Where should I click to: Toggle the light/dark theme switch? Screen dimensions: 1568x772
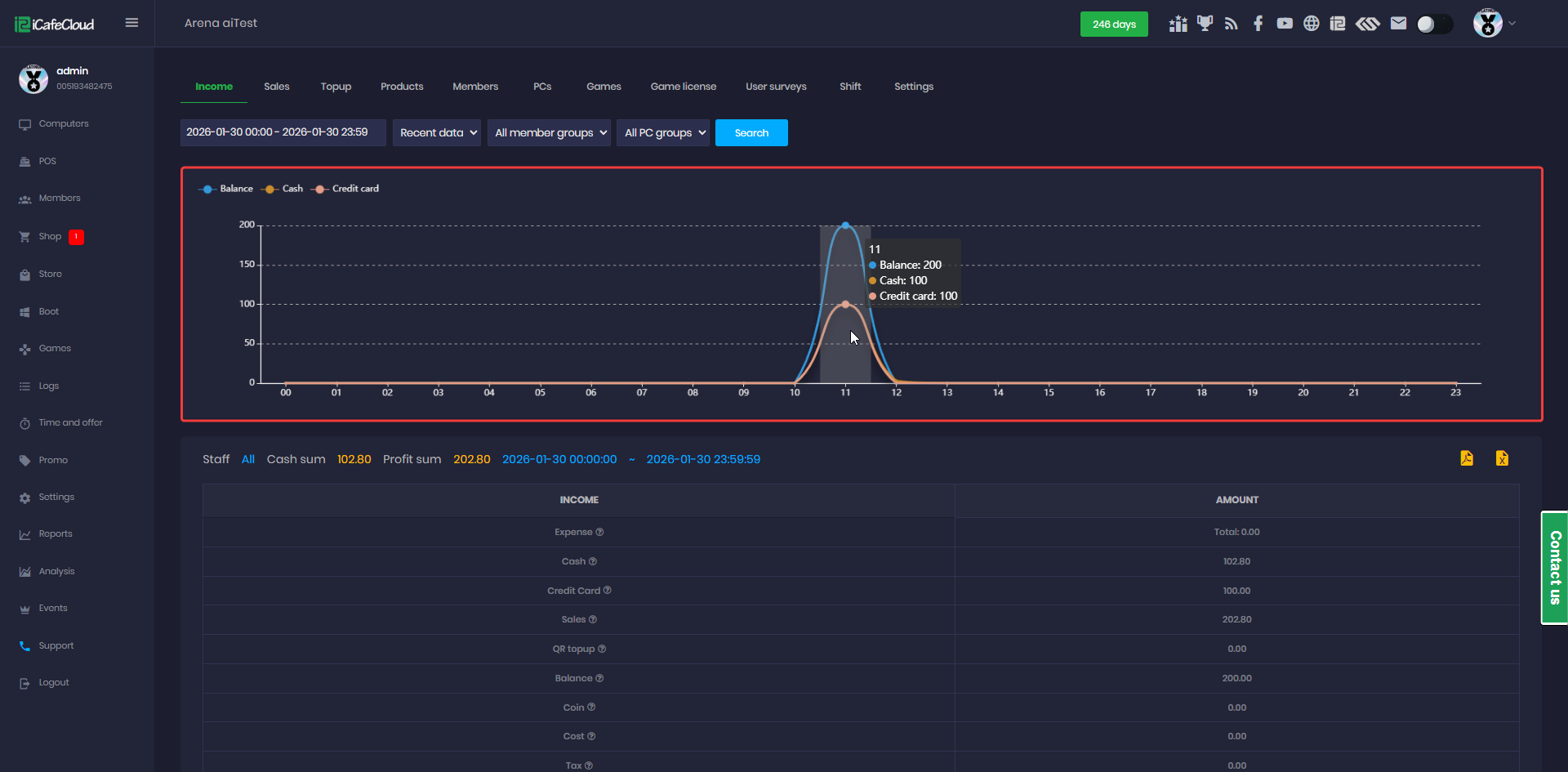tap(1434, 25)
